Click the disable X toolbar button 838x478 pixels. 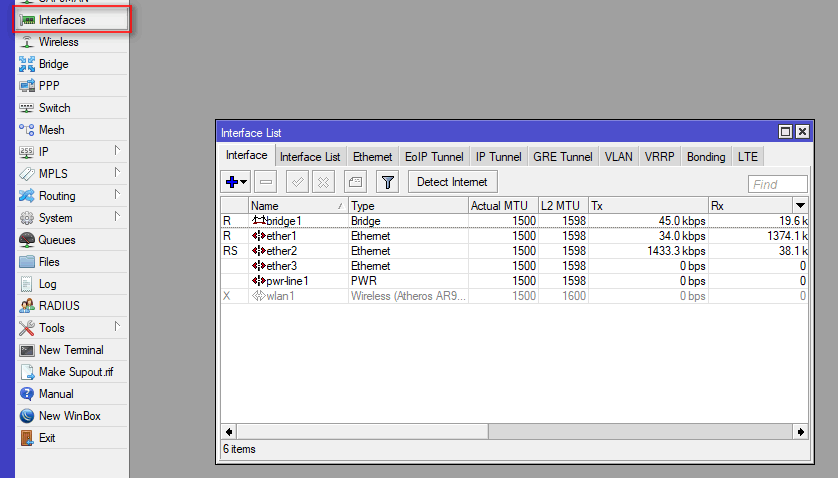[323, 182]
